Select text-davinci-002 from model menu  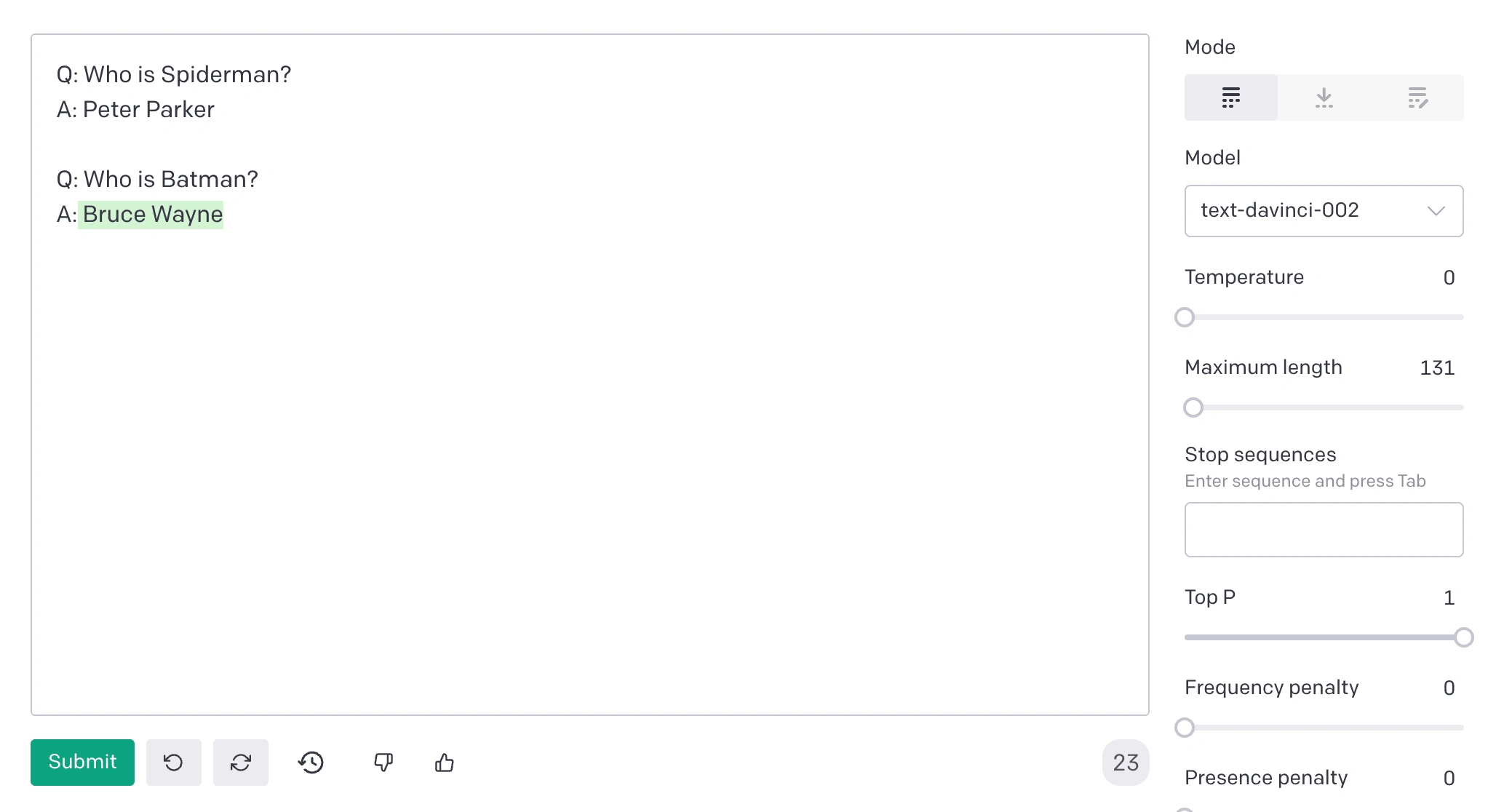pos(1322,210)
